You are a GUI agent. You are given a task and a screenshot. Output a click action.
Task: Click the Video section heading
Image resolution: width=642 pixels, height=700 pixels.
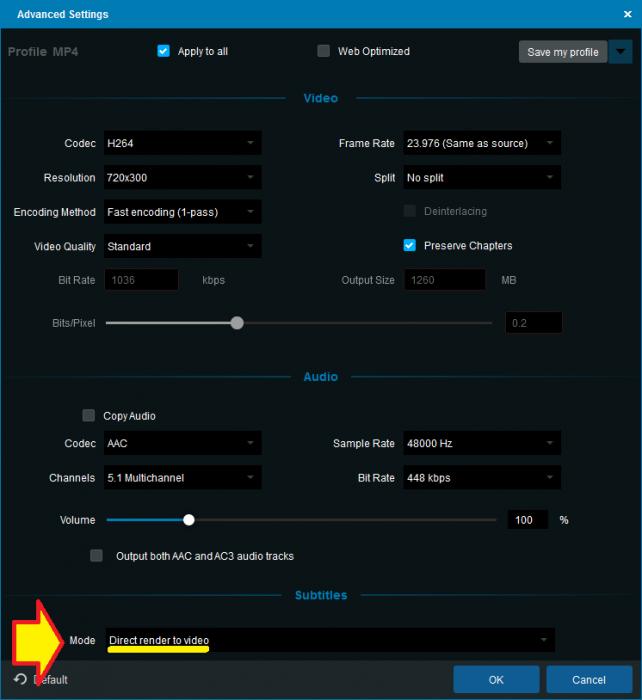point(321,98)
